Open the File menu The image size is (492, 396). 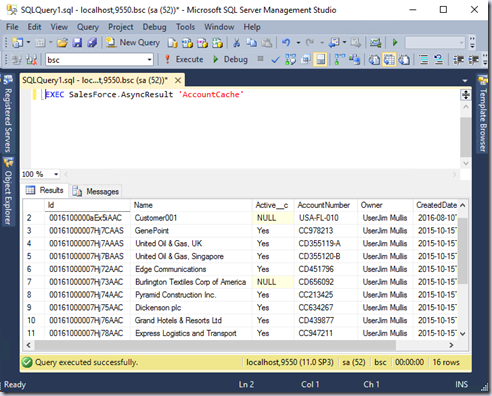12,27
